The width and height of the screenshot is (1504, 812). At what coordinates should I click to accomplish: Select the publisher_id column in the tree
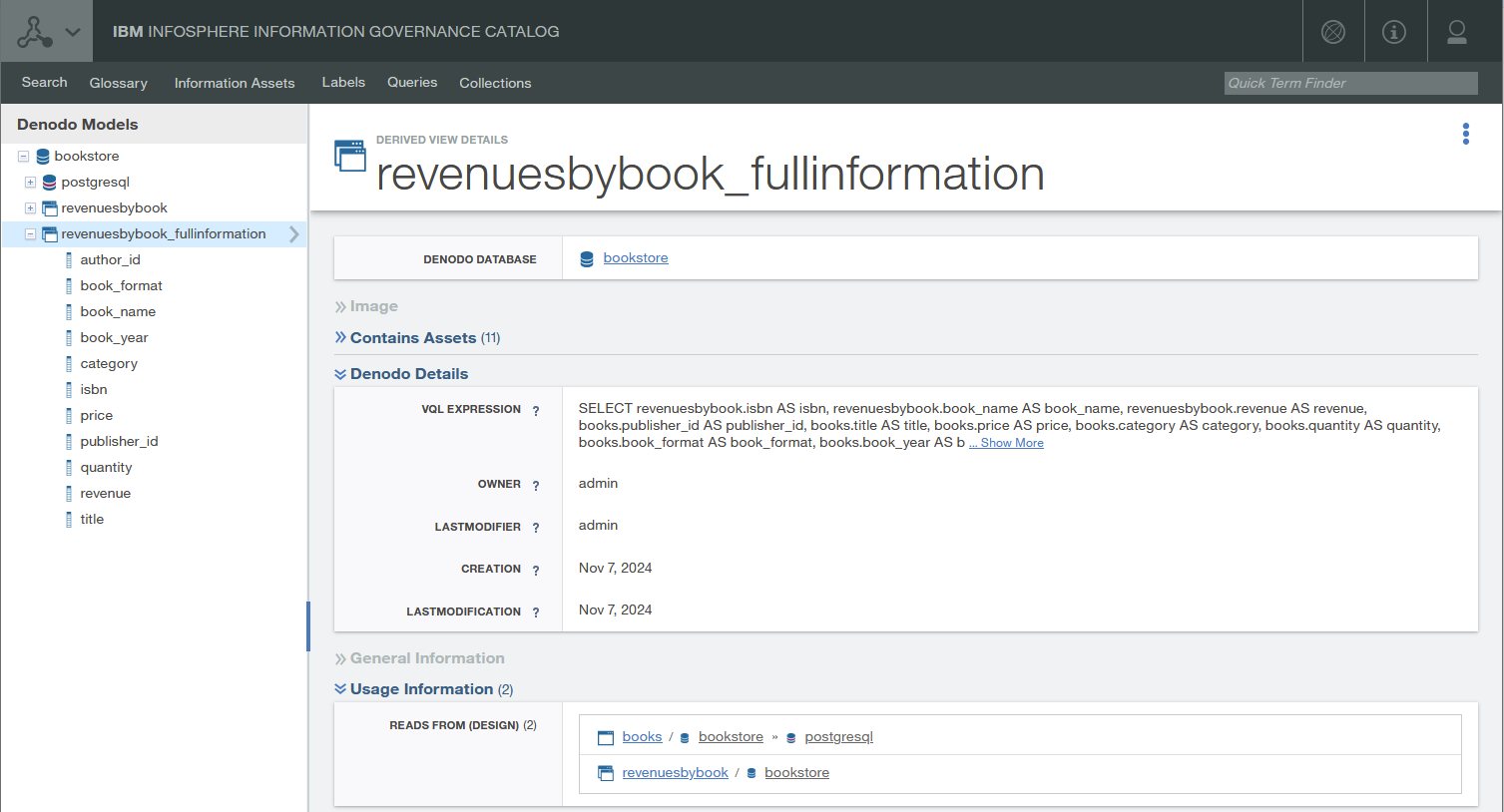click(x=120, y=442)
